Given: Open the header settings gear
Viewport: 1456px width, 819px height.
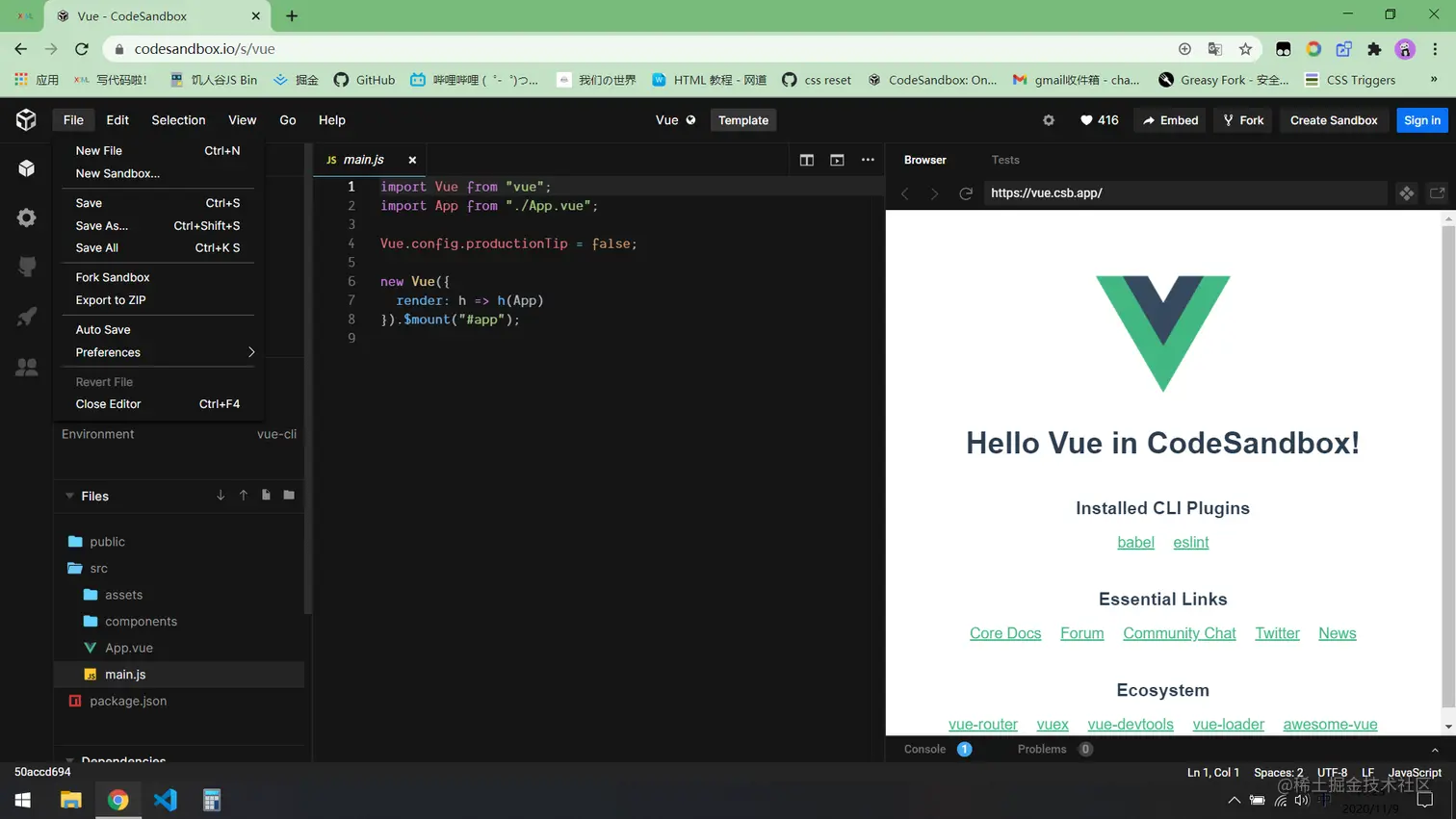Looking at the screenshot, I should pyautogui.click(x=1049, y=120).
